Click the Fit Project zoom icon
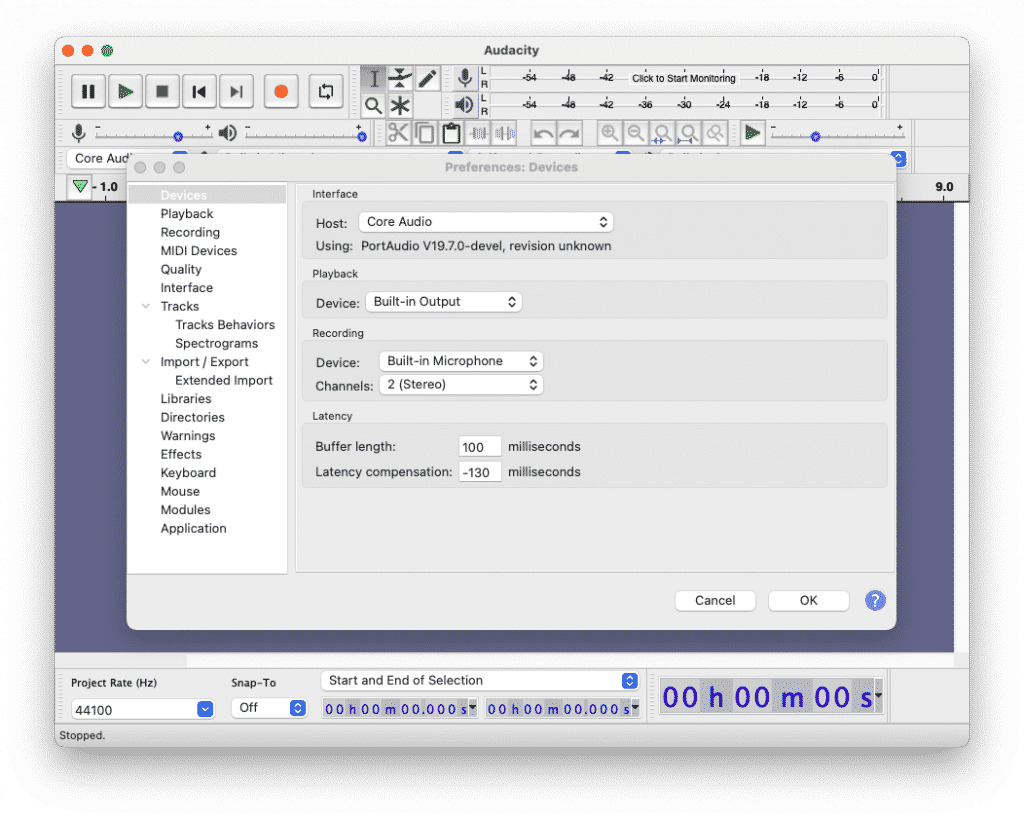Image resolution: width=1024 pixels, height=819 pixels. 688,133
